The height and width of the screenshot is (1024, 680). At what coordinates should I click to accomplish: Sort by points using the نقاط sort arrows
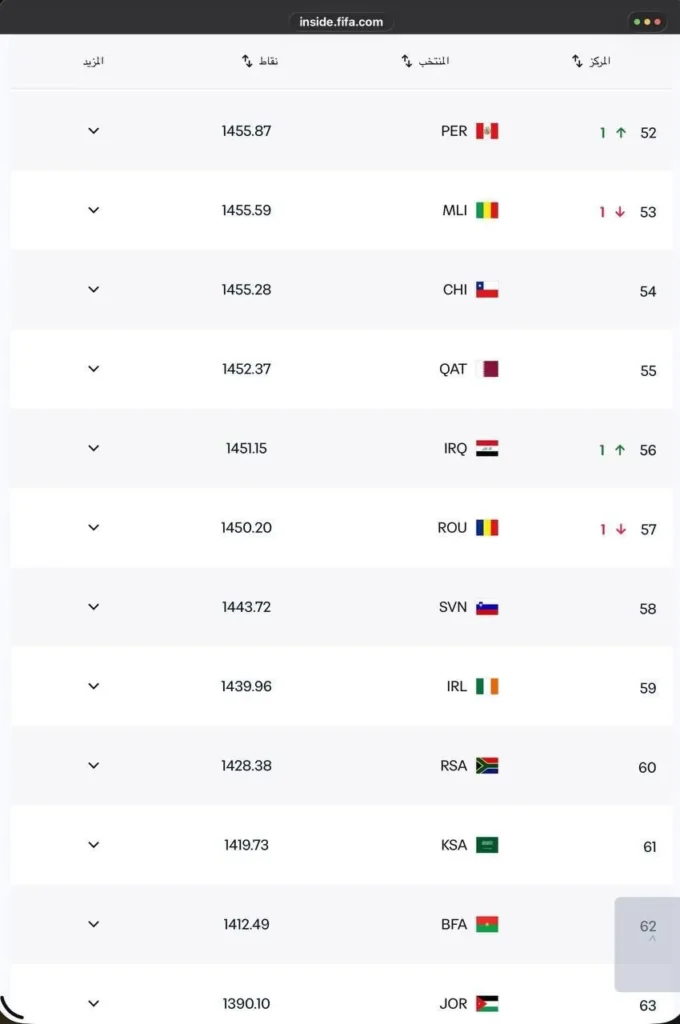(x=247, y=61)
